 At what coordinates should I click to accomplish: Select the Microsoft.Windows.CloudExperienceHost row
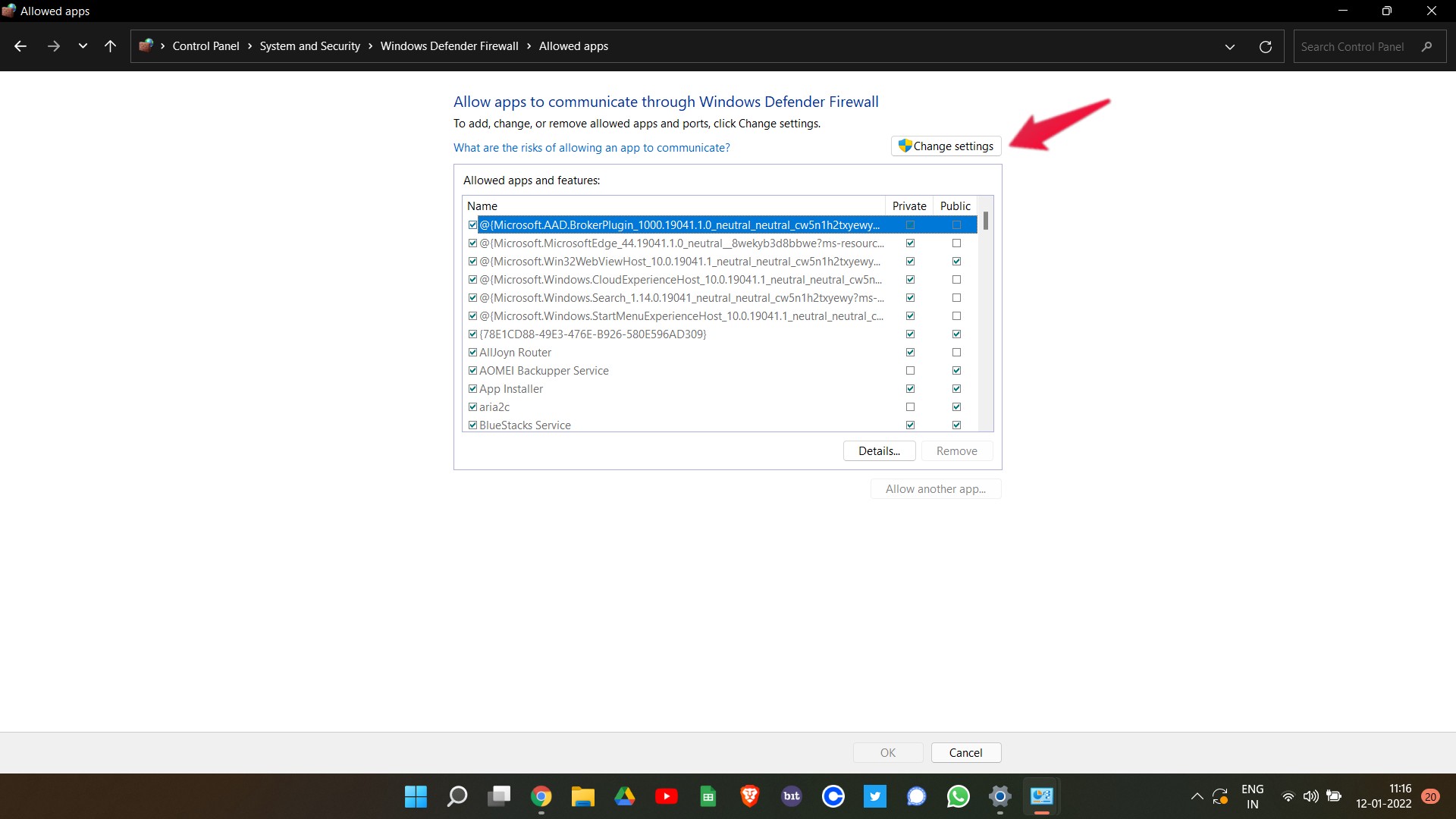[720, 280]
